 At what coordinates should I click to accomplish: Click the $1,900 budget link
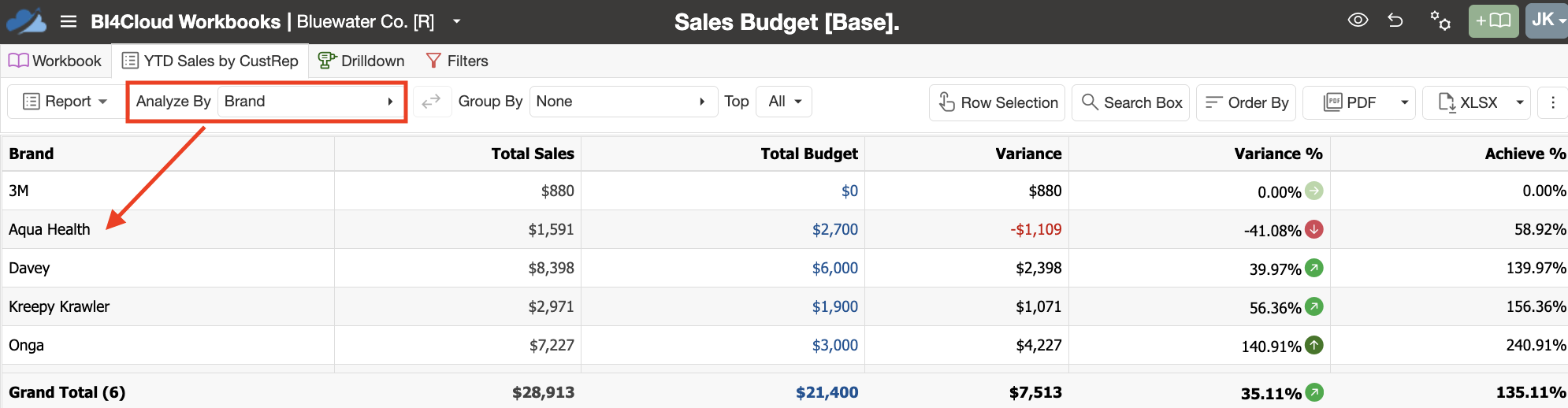click(x=835, y=306)
